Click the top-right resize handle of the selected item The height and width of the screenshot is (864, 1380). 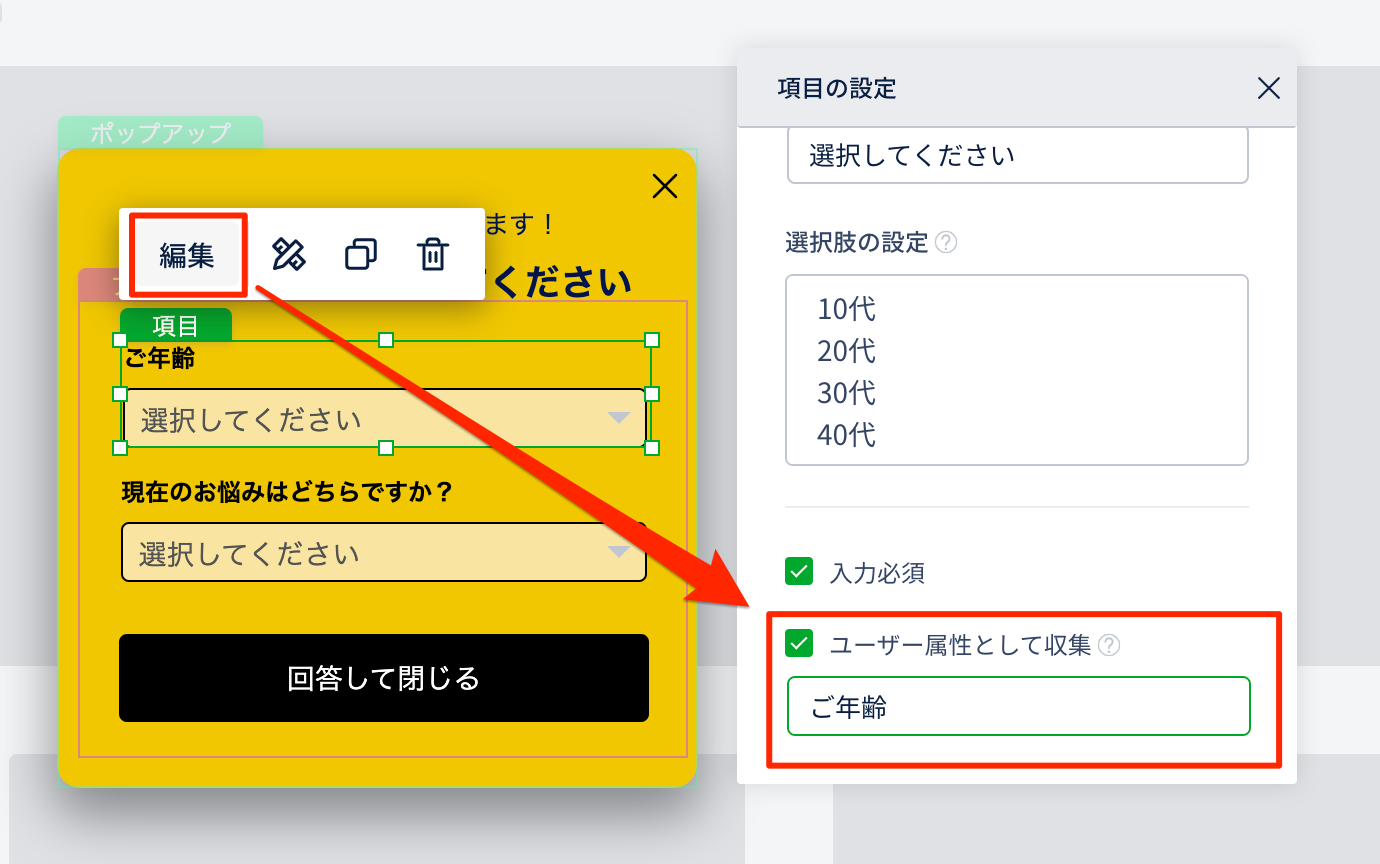(652, 340)
